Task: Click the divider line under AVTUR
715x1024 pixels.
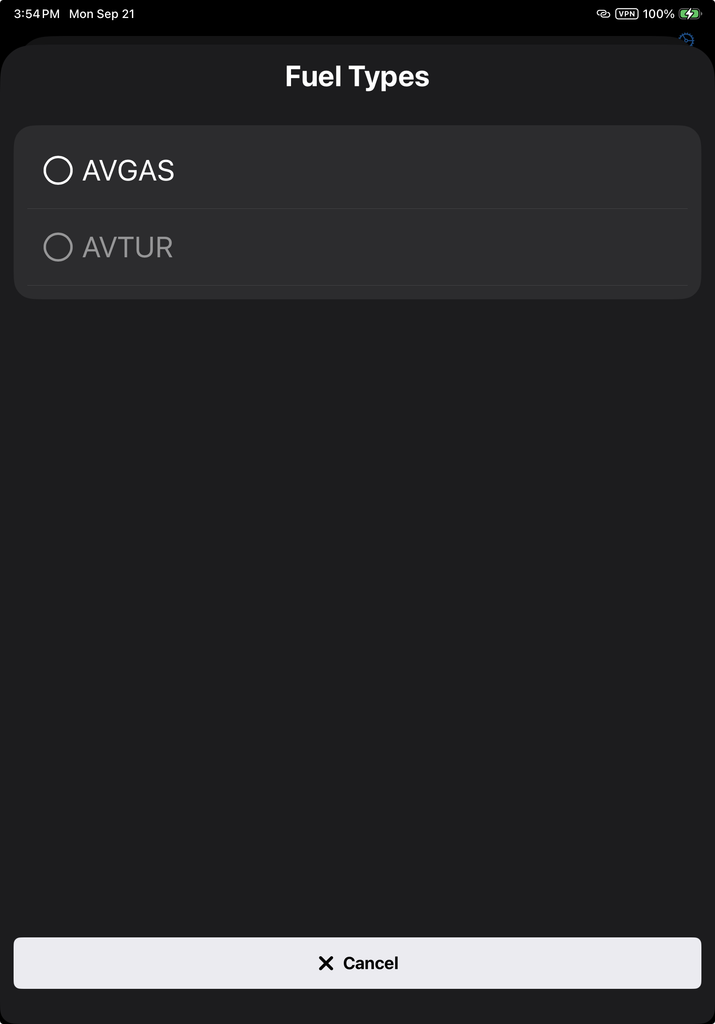Action: [x=357, y=285]
